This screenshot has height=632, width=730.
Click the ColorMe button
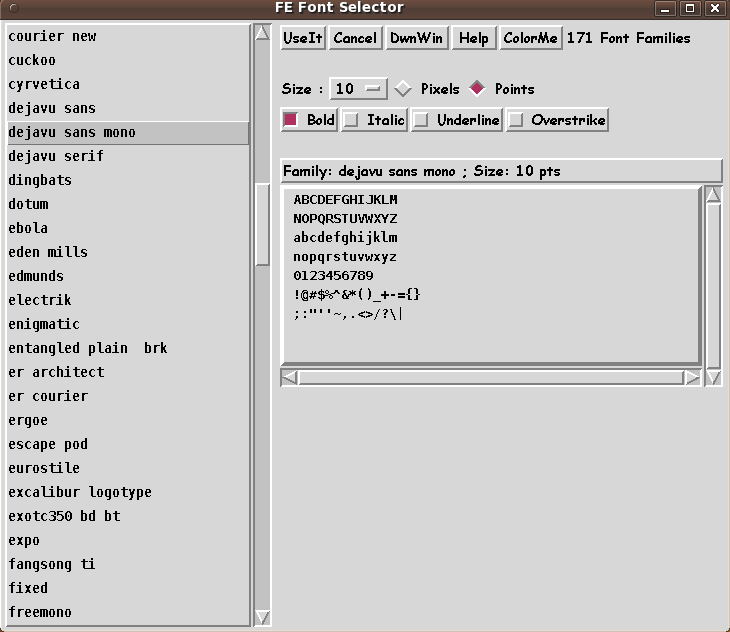(x=530, y=38)
